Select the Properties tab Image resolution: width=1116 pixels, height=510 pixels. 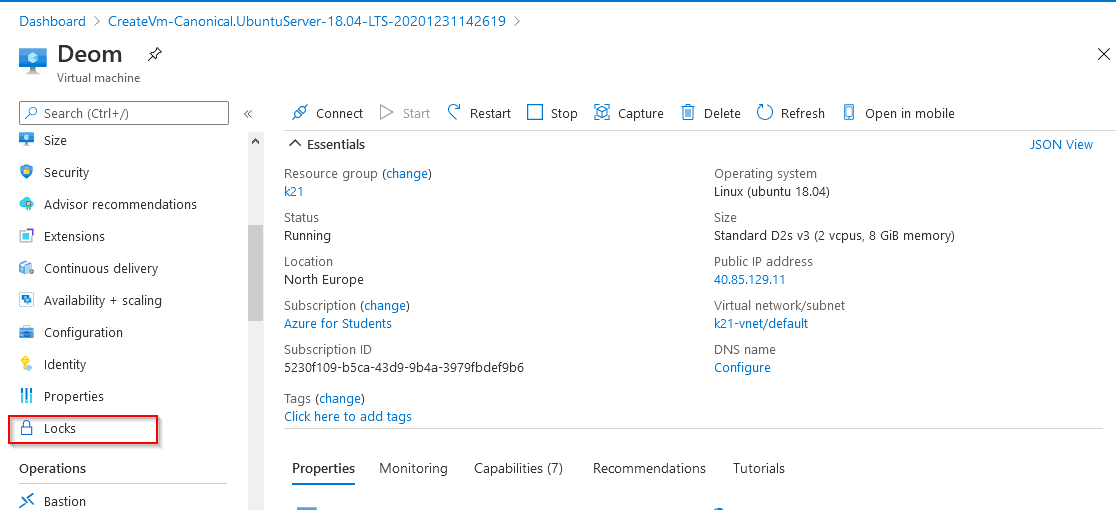[x=324, y=468]
